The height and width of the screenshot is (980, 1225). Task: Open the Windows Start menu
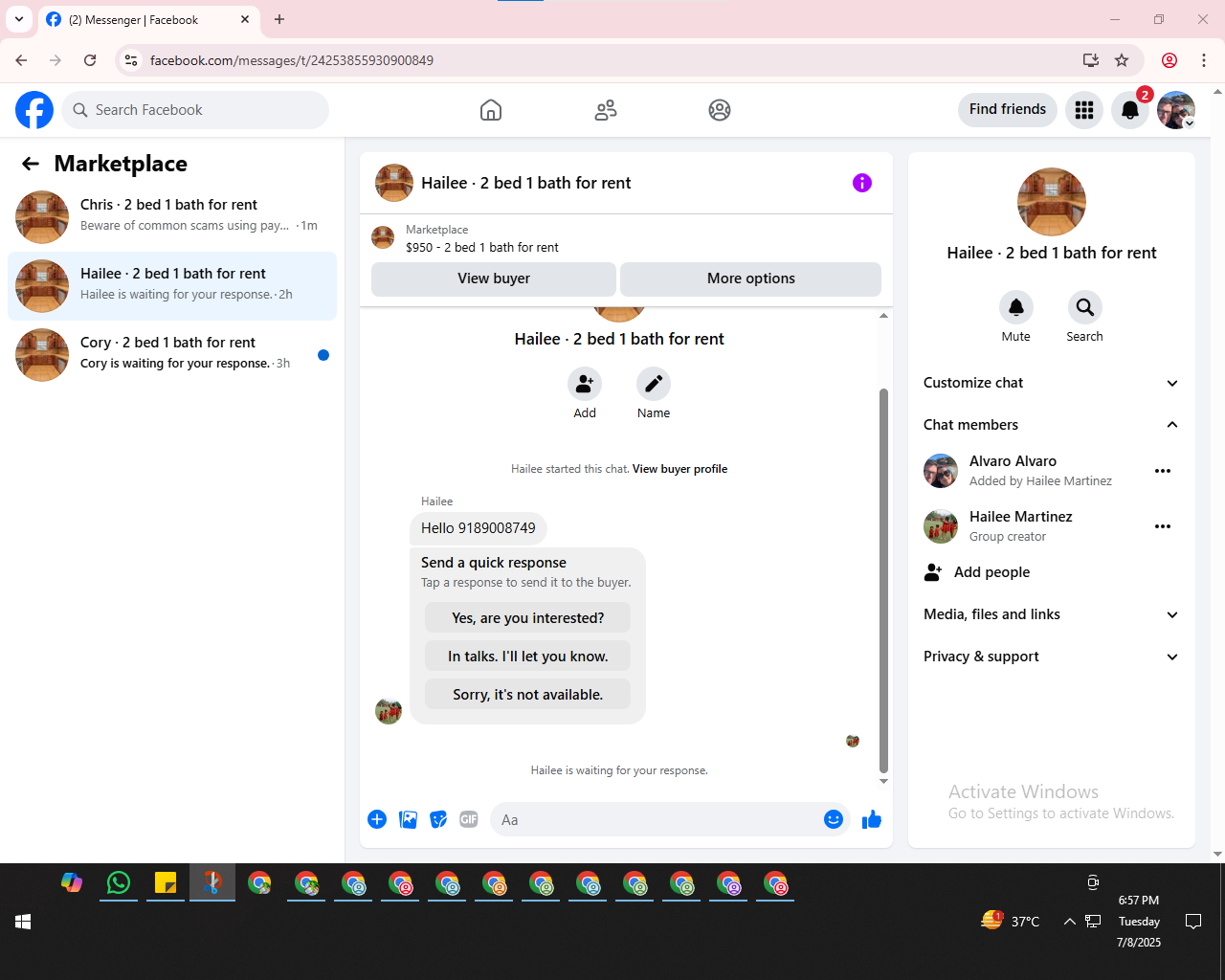(23, 922)
